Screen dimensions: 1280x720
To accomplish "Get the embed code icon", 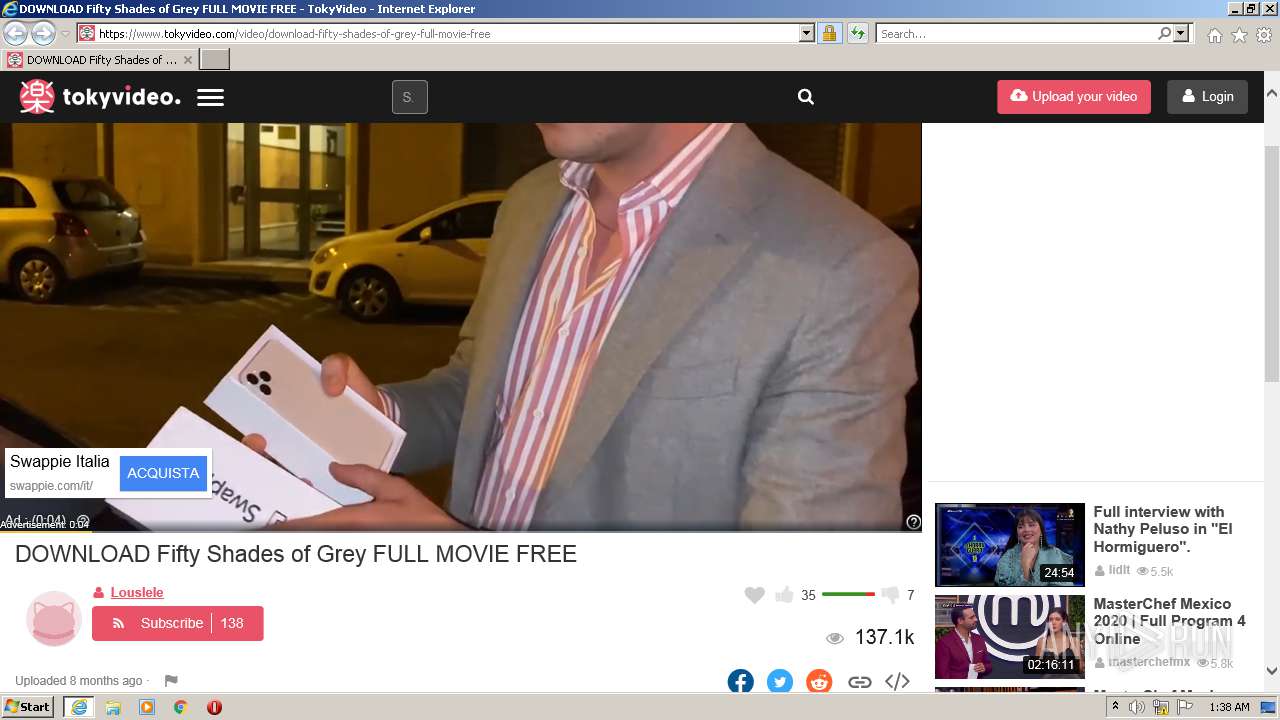I will click(x=897, y=682).
